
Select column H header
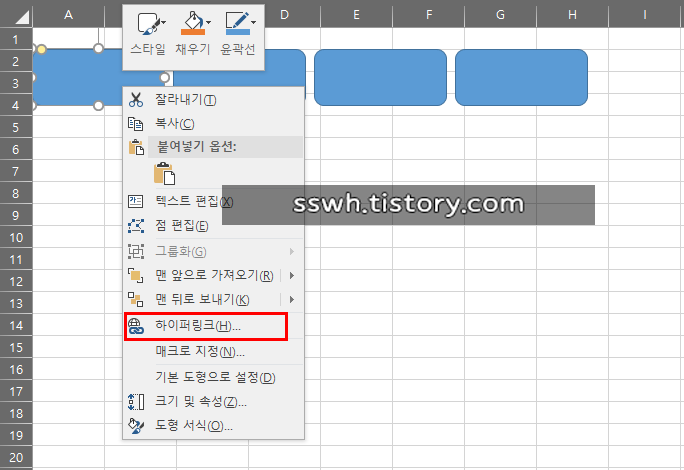click(x=572, y=15)
